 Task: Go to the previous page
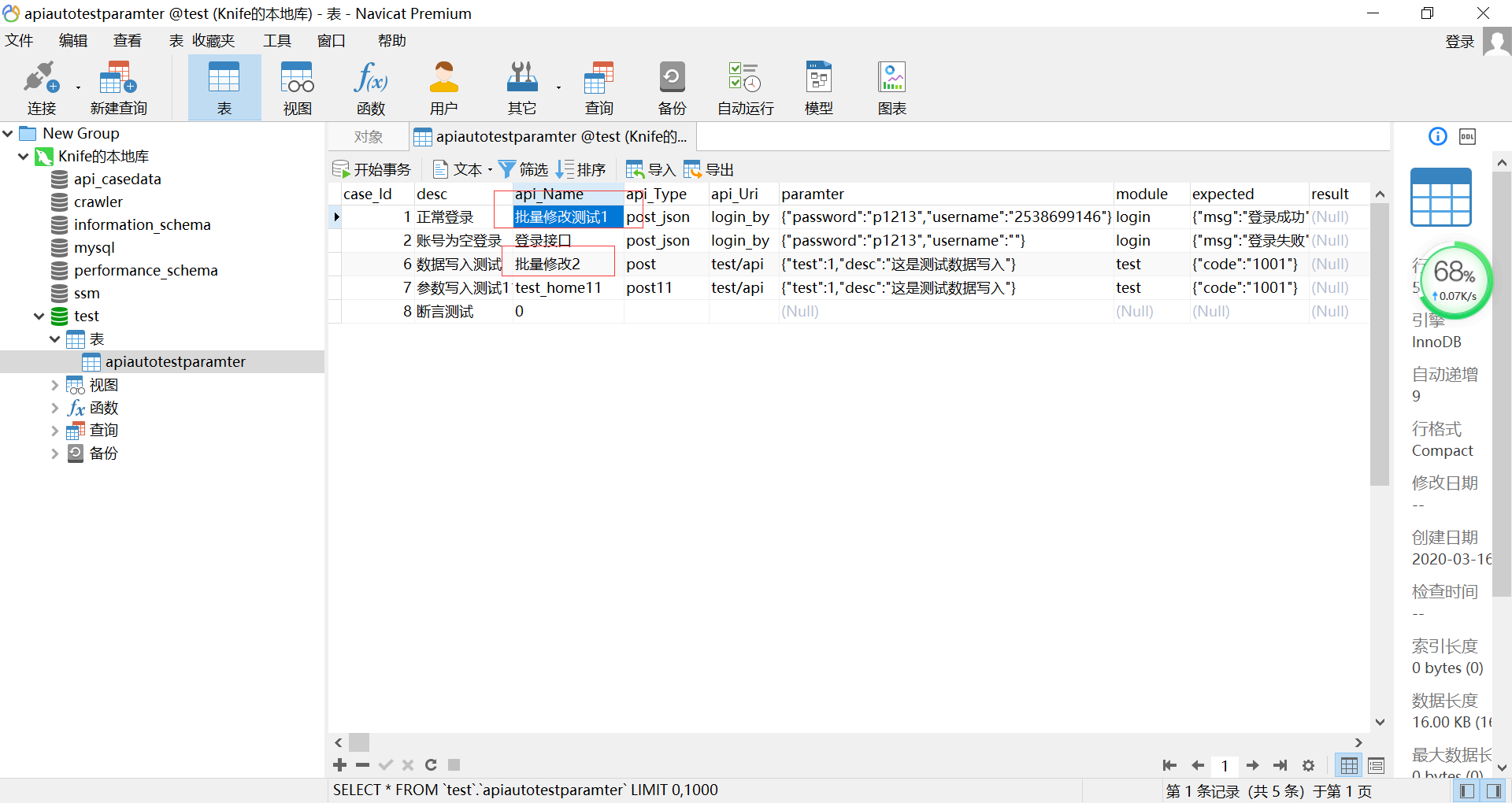tap(1198, 765)
